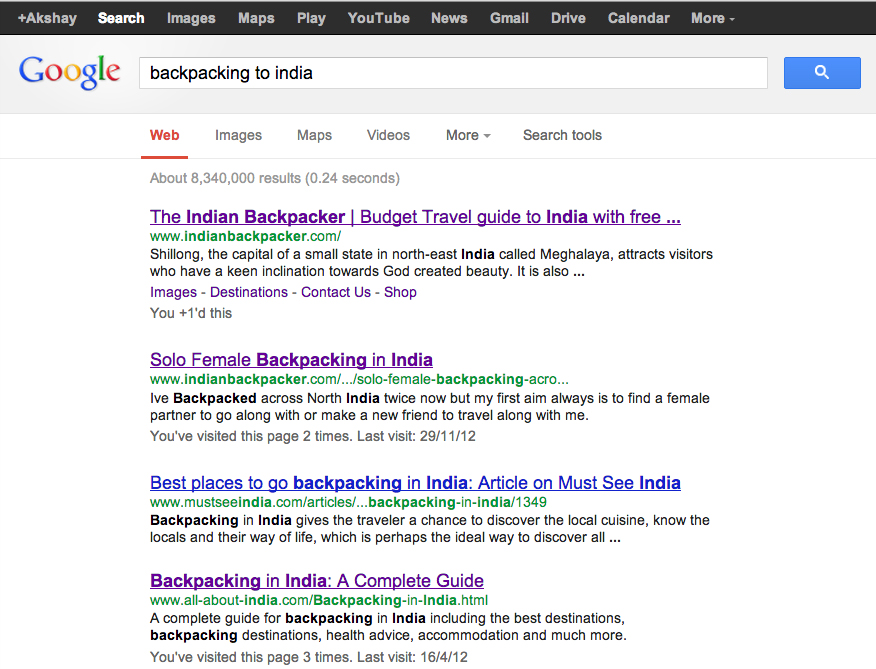Viewport: 876px width, 669px height.
Task: Click the 'Ive Backpacked across North India' snippet
Action: pos(430,406)
